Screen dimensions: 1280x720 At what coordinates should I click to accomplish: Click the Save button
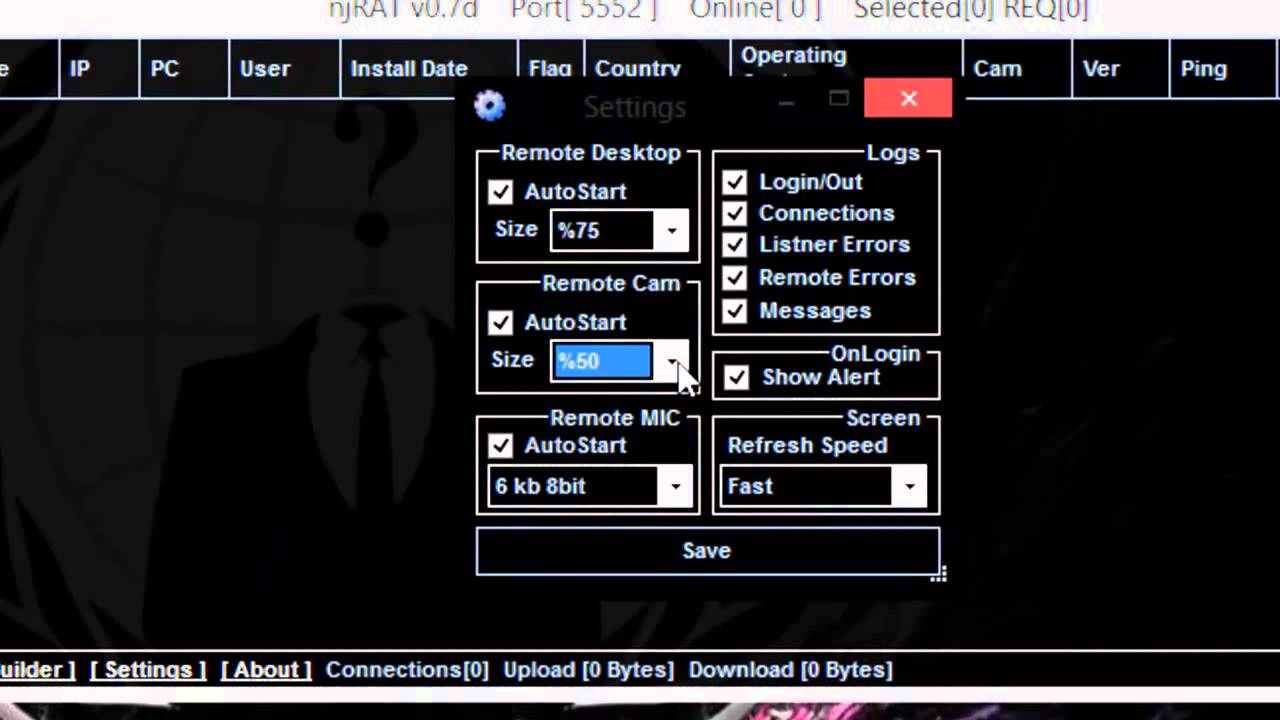click(x=707, y=551)
